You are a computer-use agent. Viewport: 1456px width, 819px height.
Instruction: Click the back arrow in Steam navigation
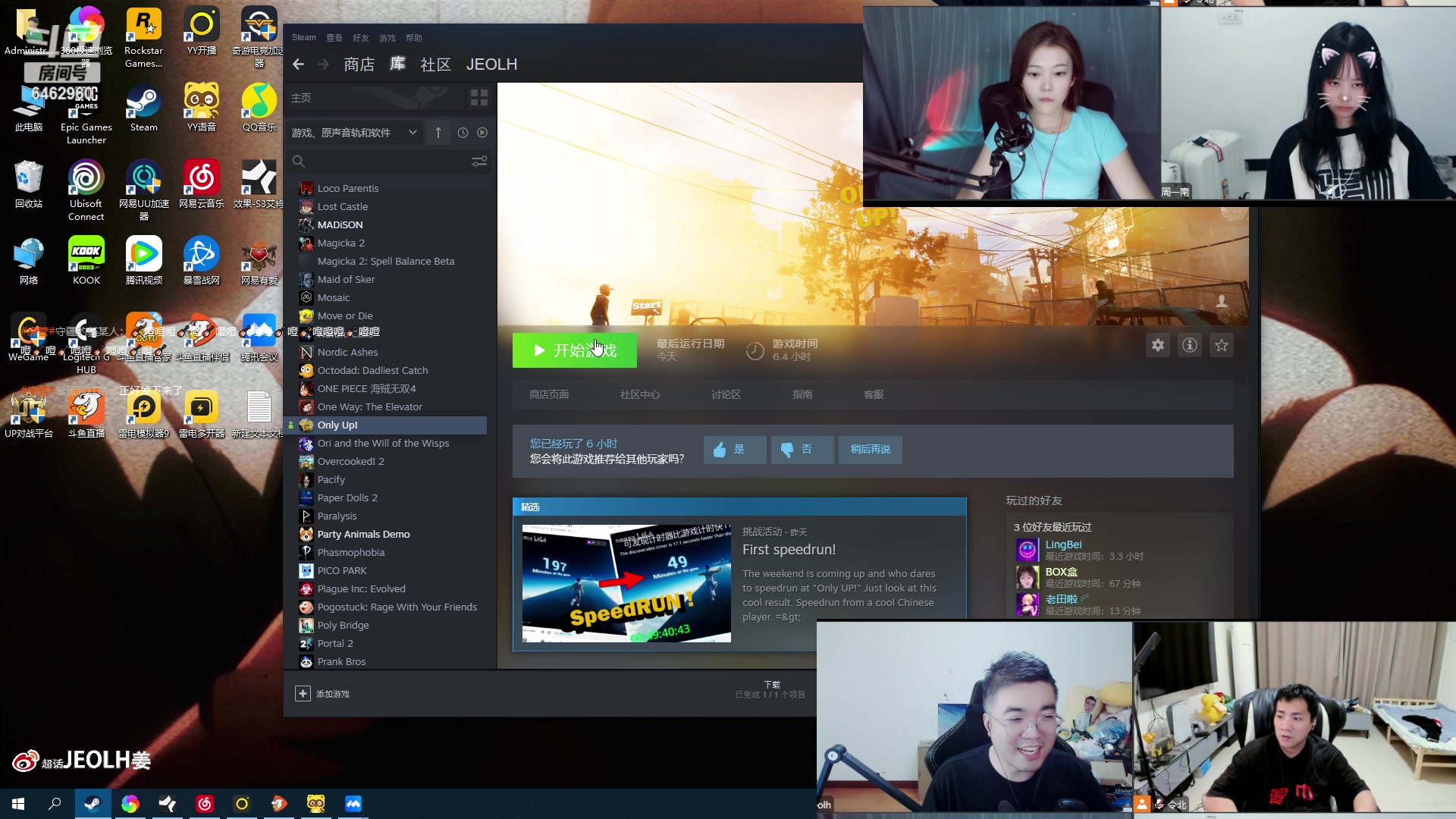coord(298,64)
